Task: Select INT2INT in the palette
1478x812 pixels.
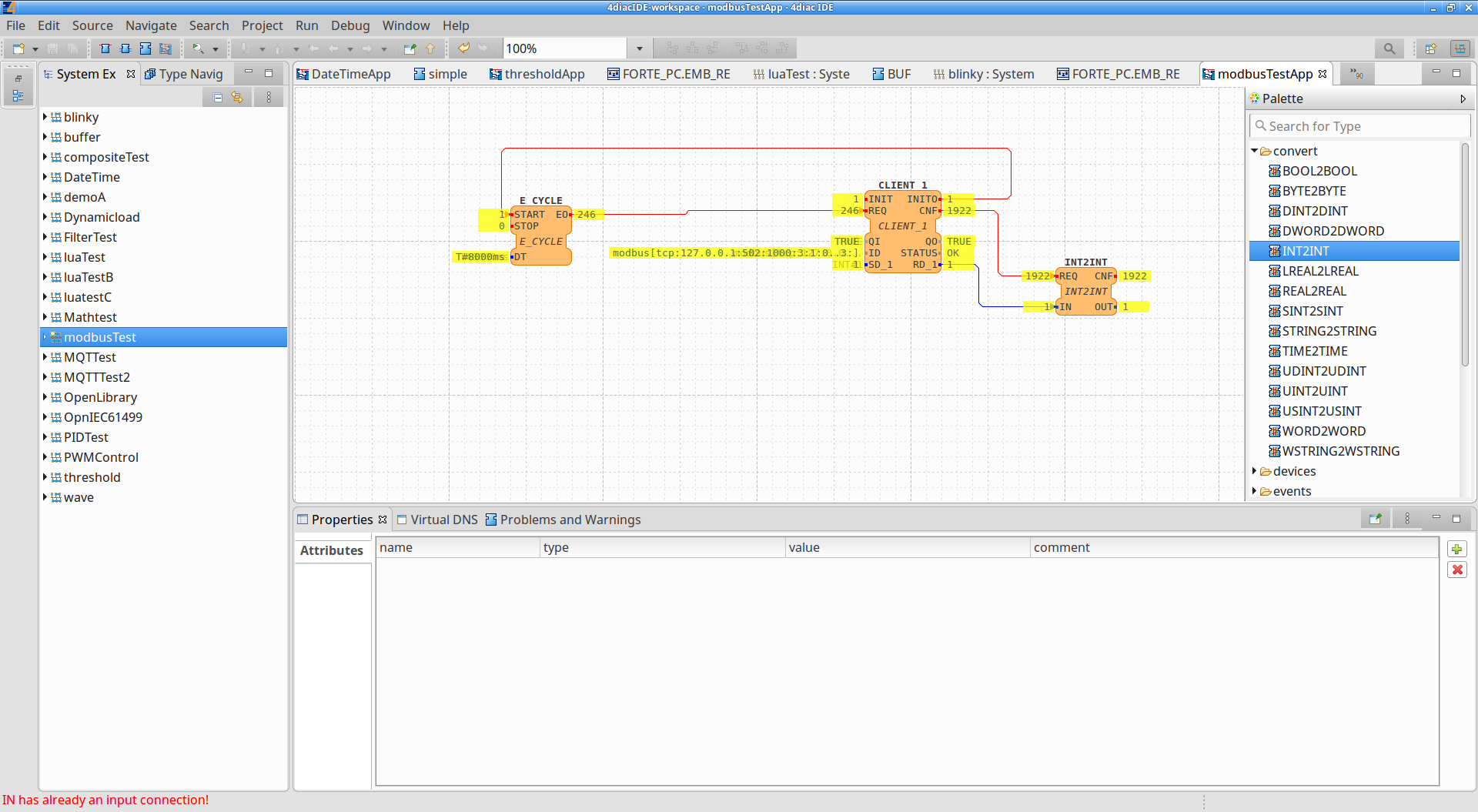Action: [x=1305, y=251]
